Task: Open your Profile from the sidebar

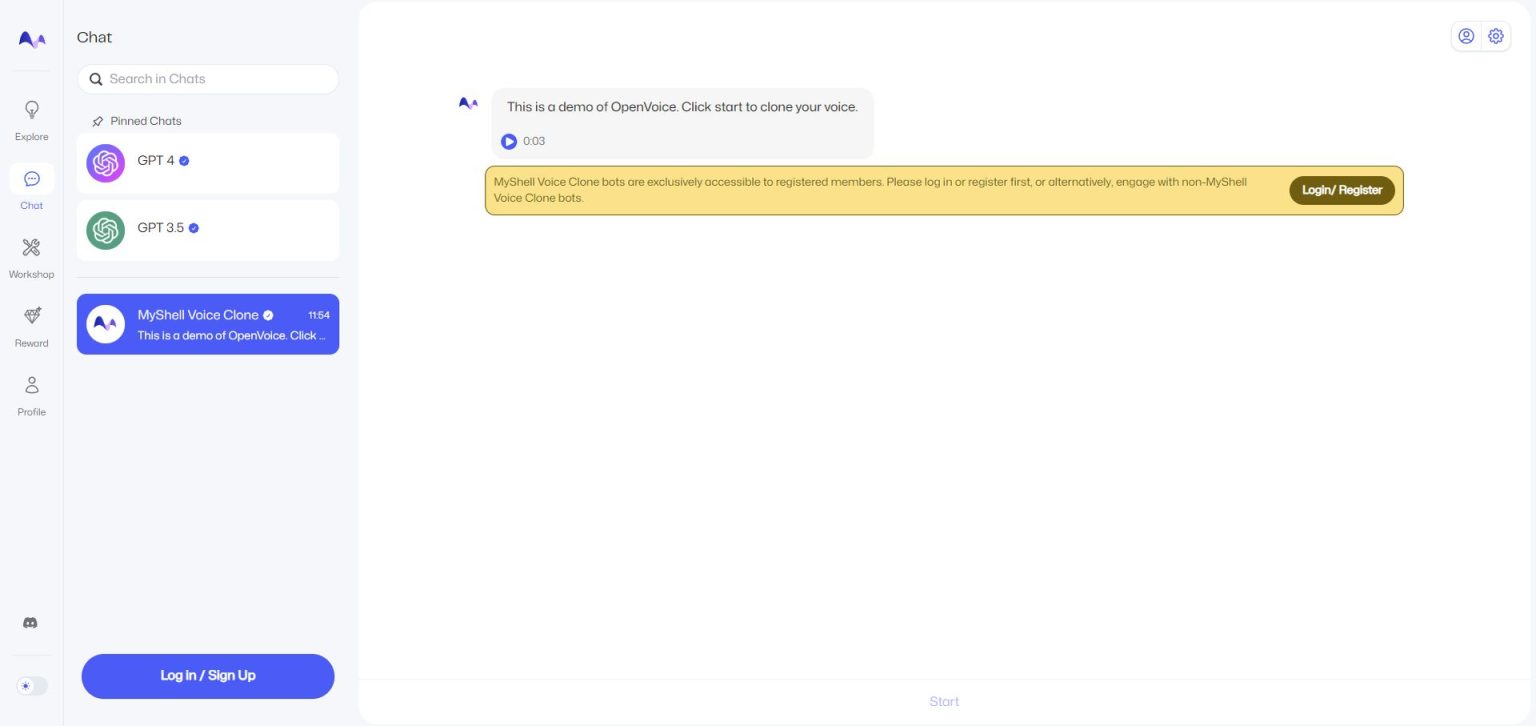Action: 31,393
